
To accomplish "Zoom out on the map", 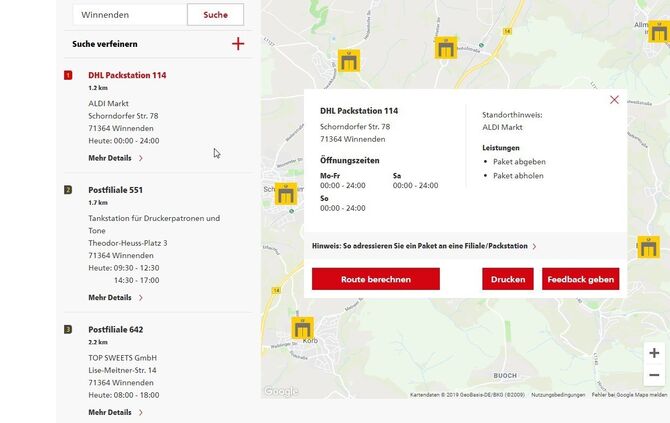I will [x=654, y=375].
